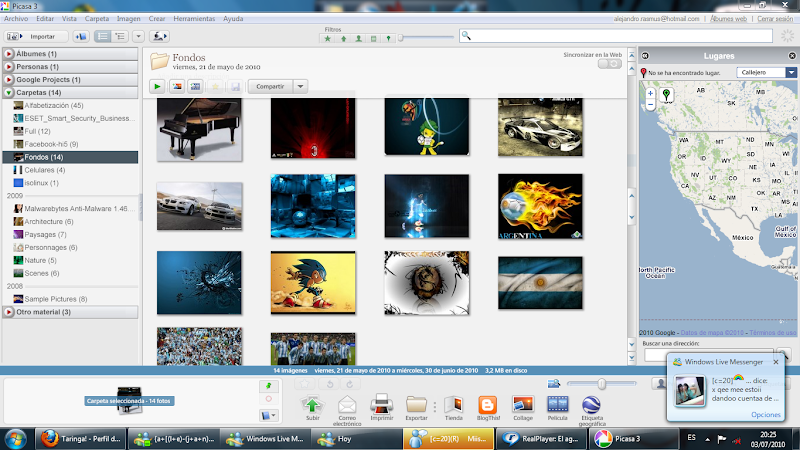This screenshot has width=800, height=450.
Task: Click the add placemark pin on map
Action: tap(667, 95)
